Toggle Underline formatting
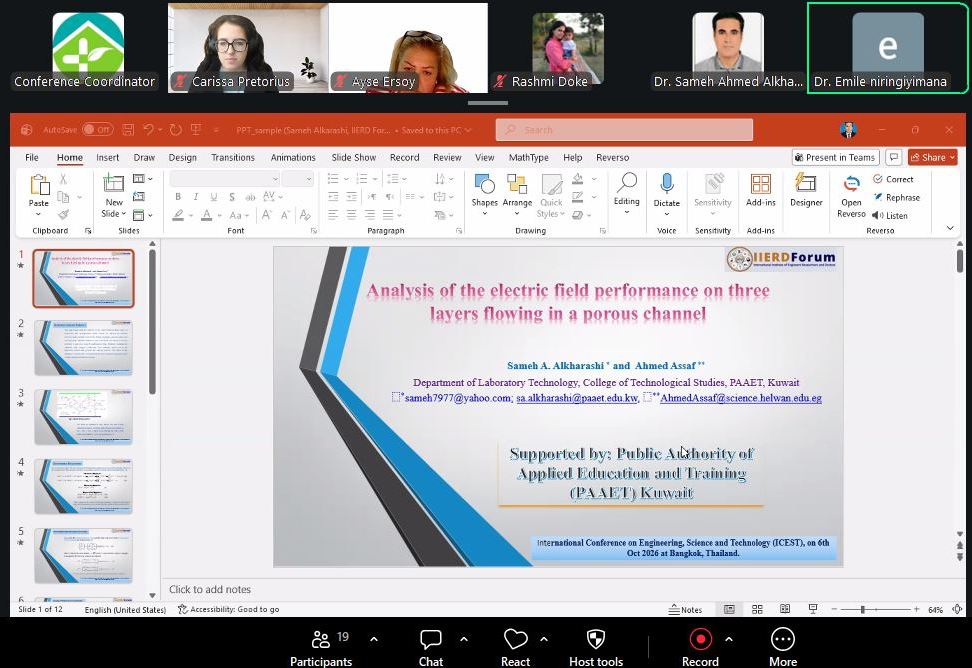The width and height of the screenshot is (972, 668). point(214,197)
